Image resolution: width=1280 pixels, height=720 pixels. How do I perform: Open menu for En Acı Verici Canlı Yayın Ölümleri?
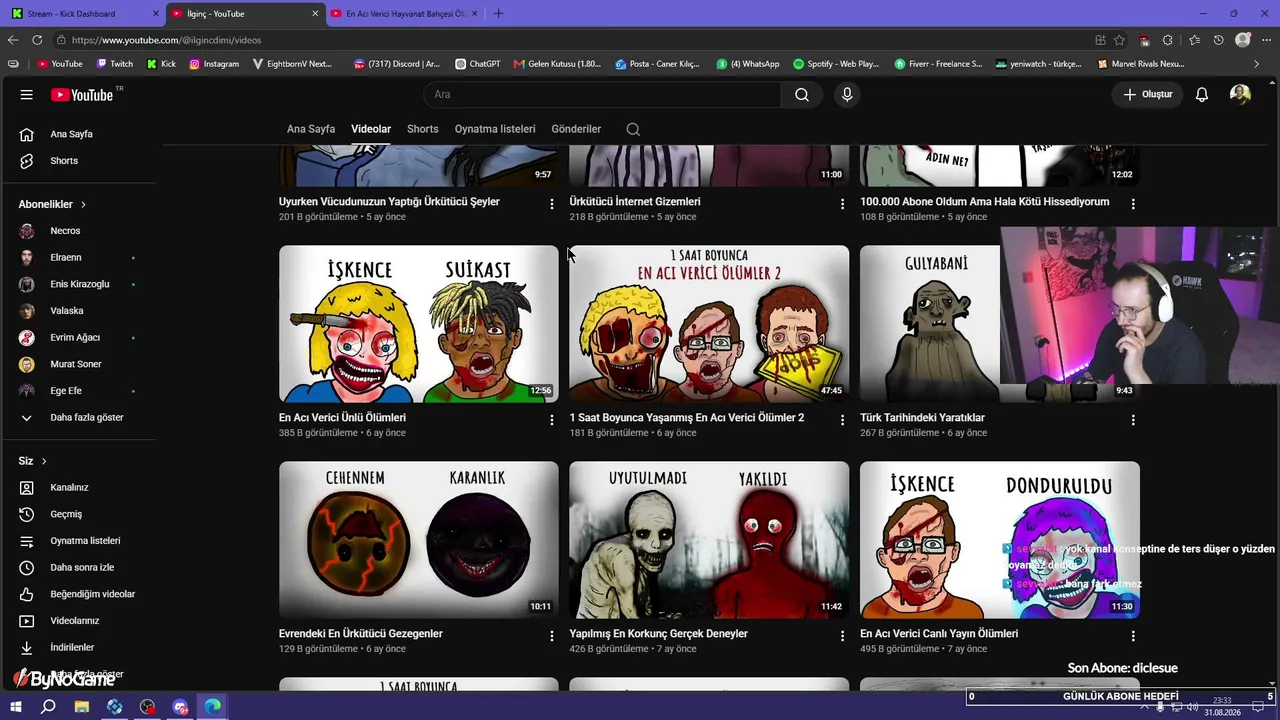[1133, 636]
